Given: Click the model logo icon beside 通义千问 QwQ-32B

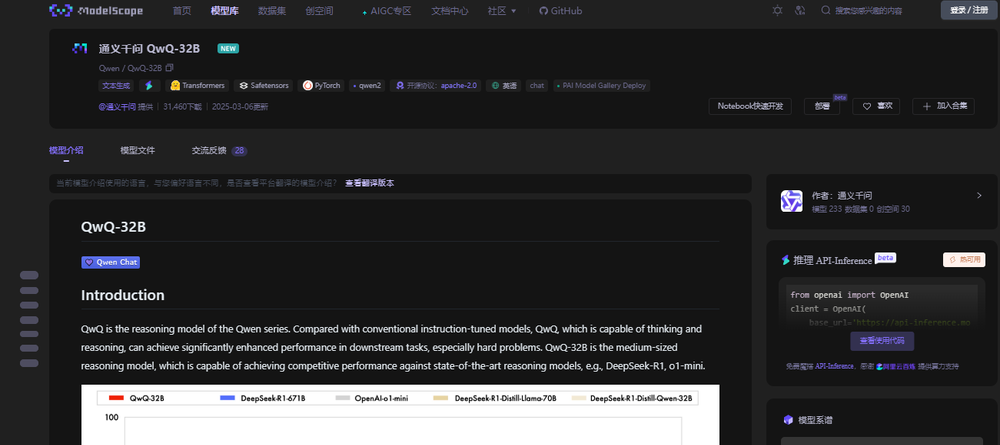Looking at the screenshot, I should point(80,48).
